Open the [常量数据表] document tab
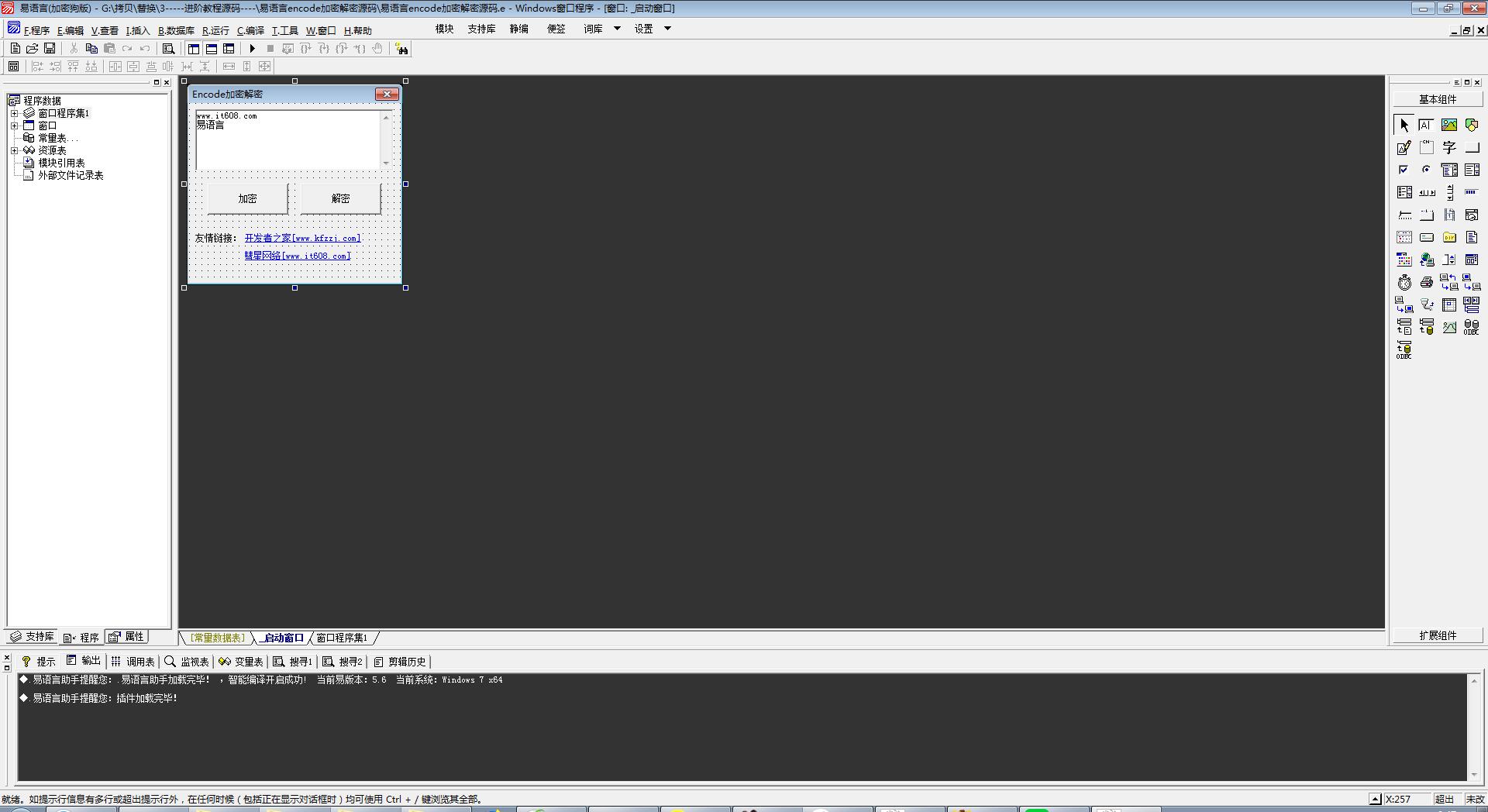This screenshot has height=812, width=1488. click(217, 638)
